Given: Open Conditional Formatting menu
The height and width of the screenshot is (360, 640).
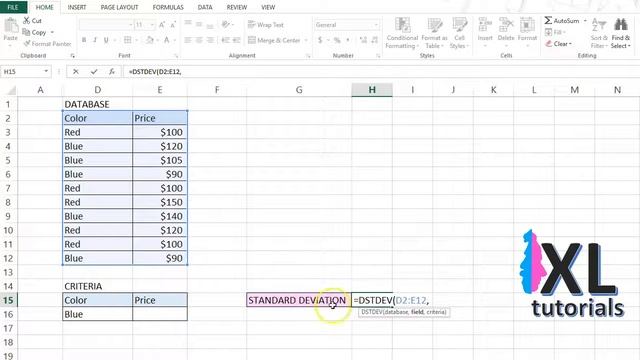Looking at the screenshot, I should pos(402,33).
